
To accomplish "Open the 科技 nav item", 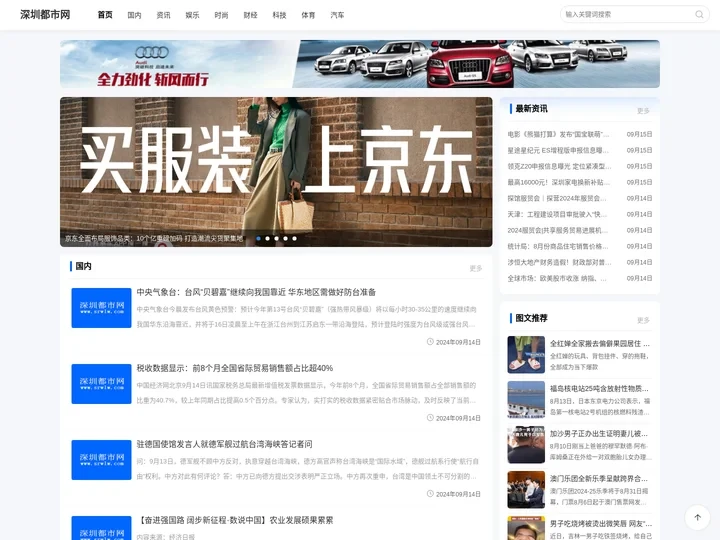I will pyautogui.click(x=279, y=15).
